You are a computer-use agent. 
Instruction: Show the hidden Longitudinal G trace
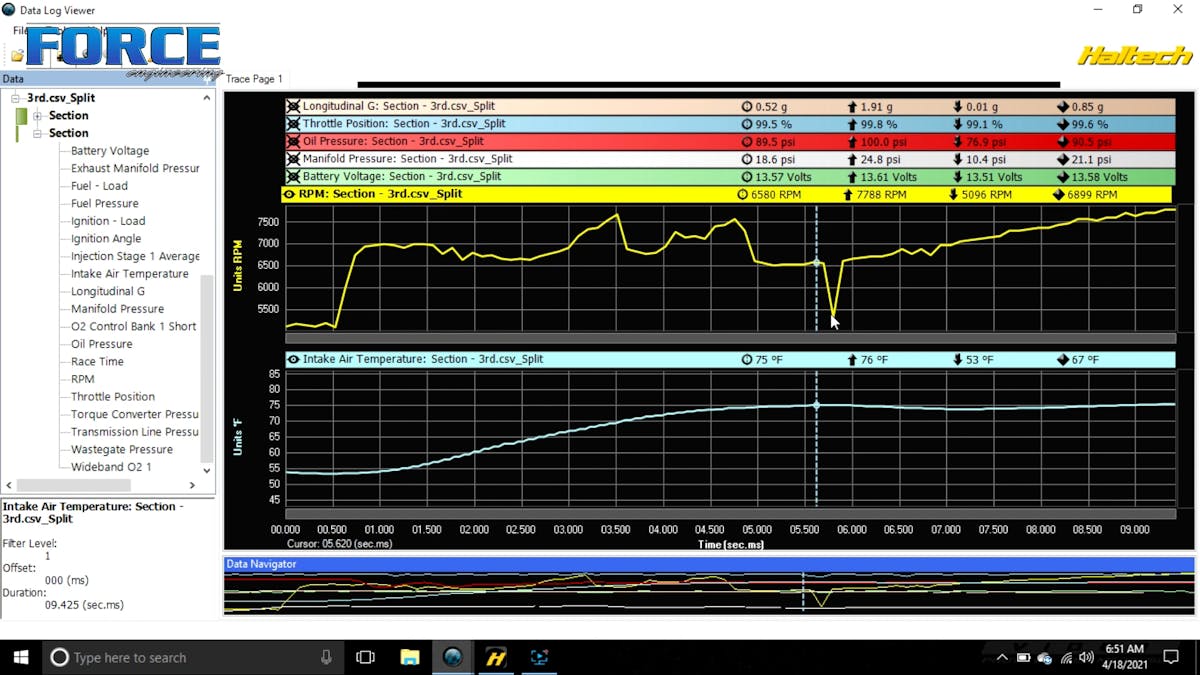click(x=293, y=107)
